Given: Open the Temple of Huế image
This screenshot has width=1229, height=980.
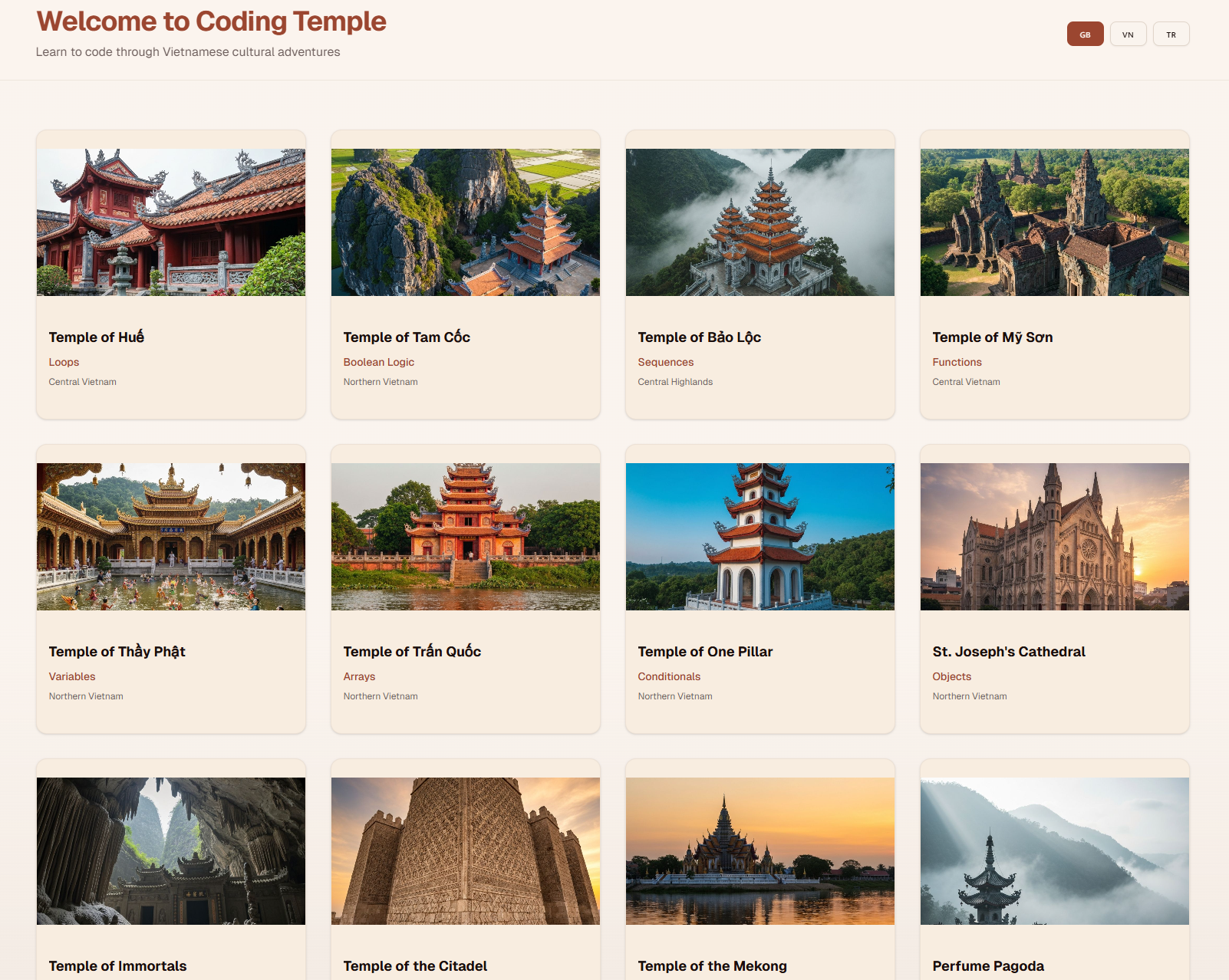Looking at the screenshot, I should coord(171,222).
